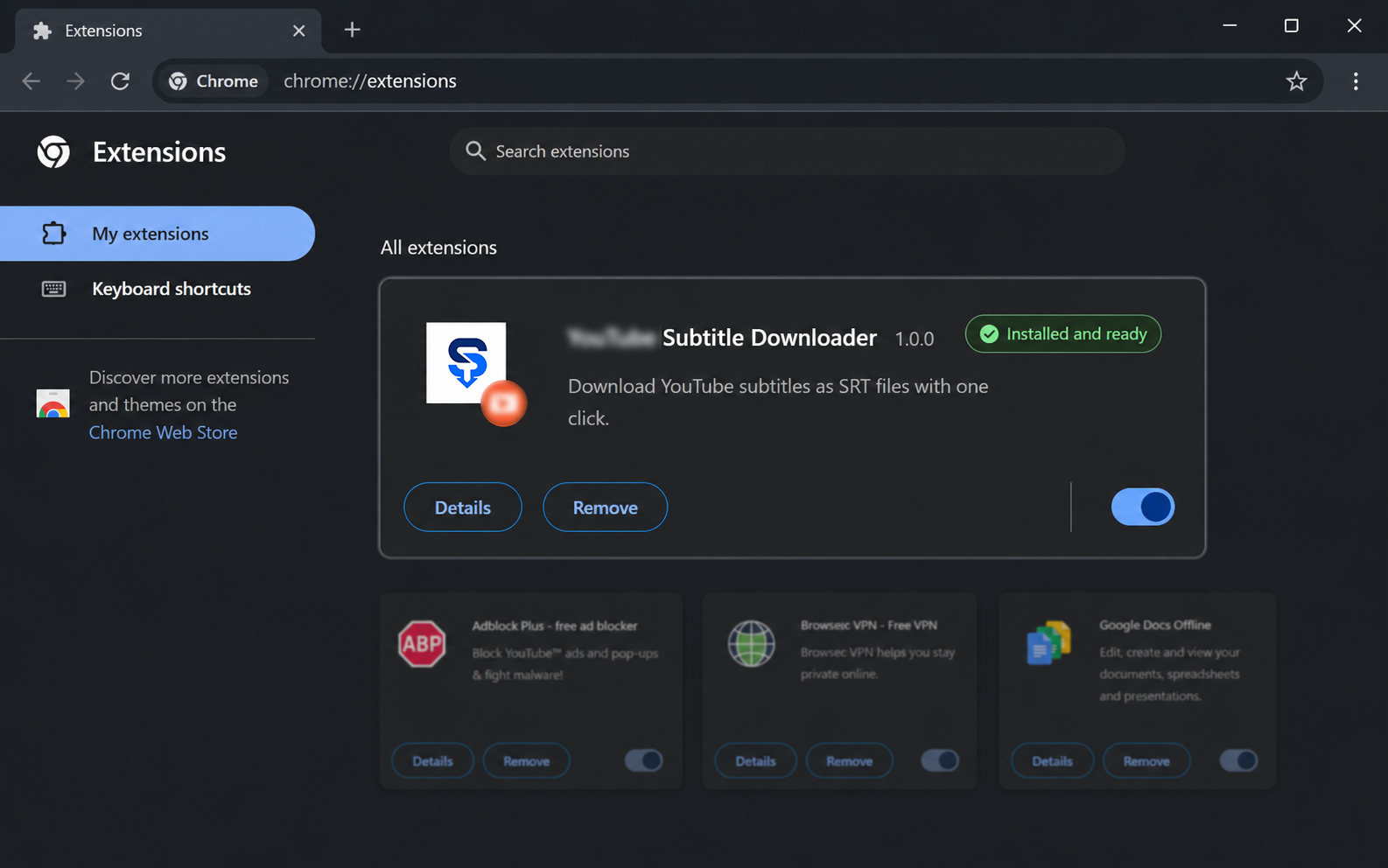Image resolution: width=1388 pixels, height=868 pixels.
Task: Click the Installed and ready badge
Action: 1063,334
